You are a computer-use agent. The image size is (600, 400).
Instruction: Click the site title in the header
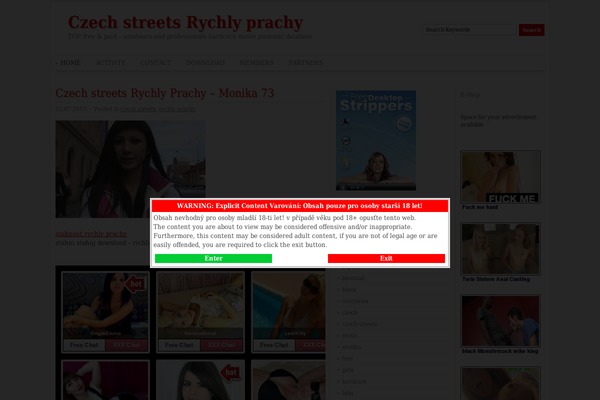(x=185, y=22)
